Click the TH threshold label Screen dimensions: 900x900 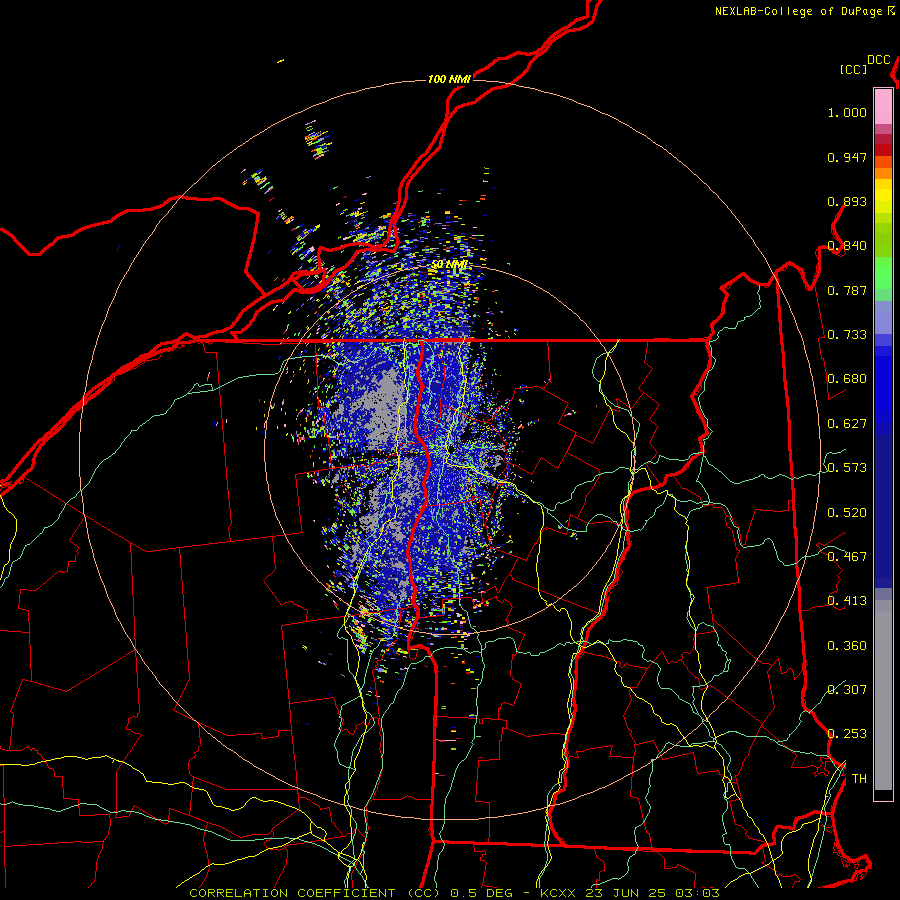coord(859,779)
